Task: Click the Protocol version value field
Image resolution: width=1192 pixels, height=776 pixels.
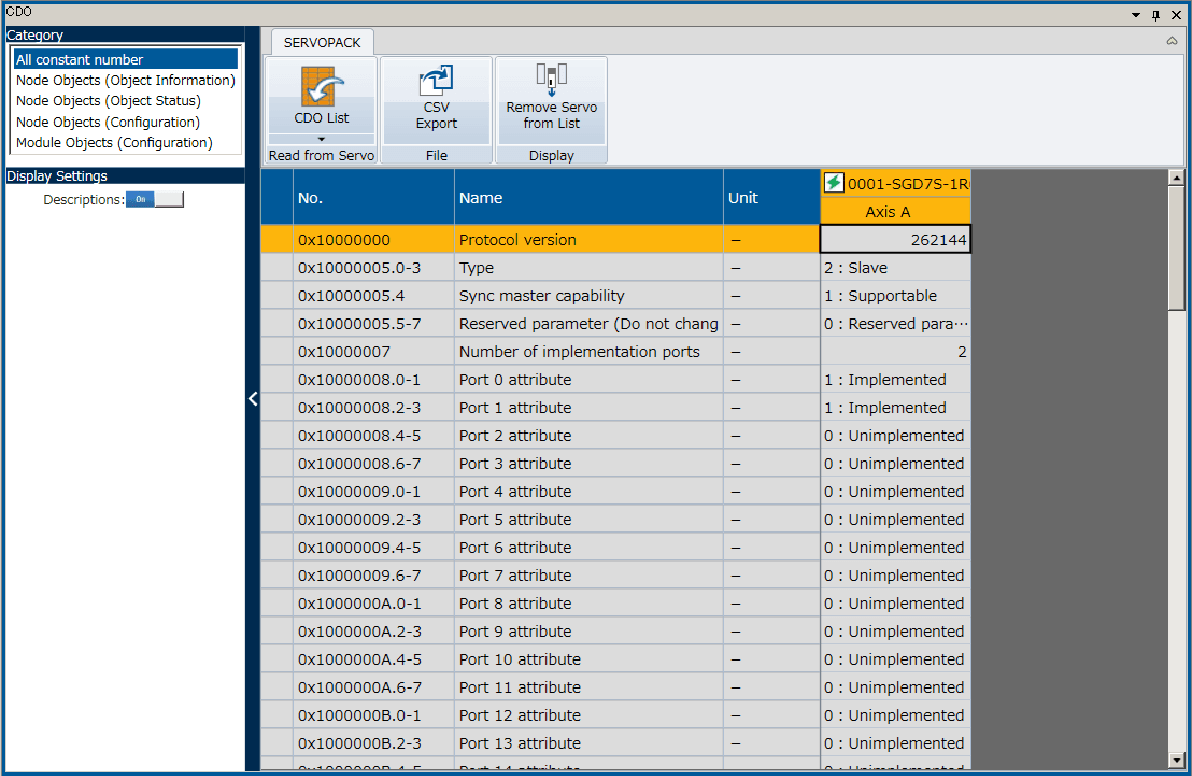Action: (x=895, y=240)
